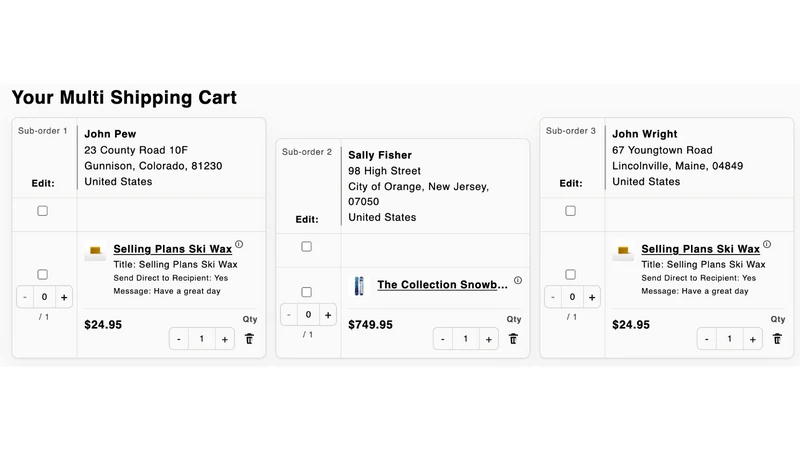Select recipient name John Wright
800x450 pixels.
(x=645, y=134)
